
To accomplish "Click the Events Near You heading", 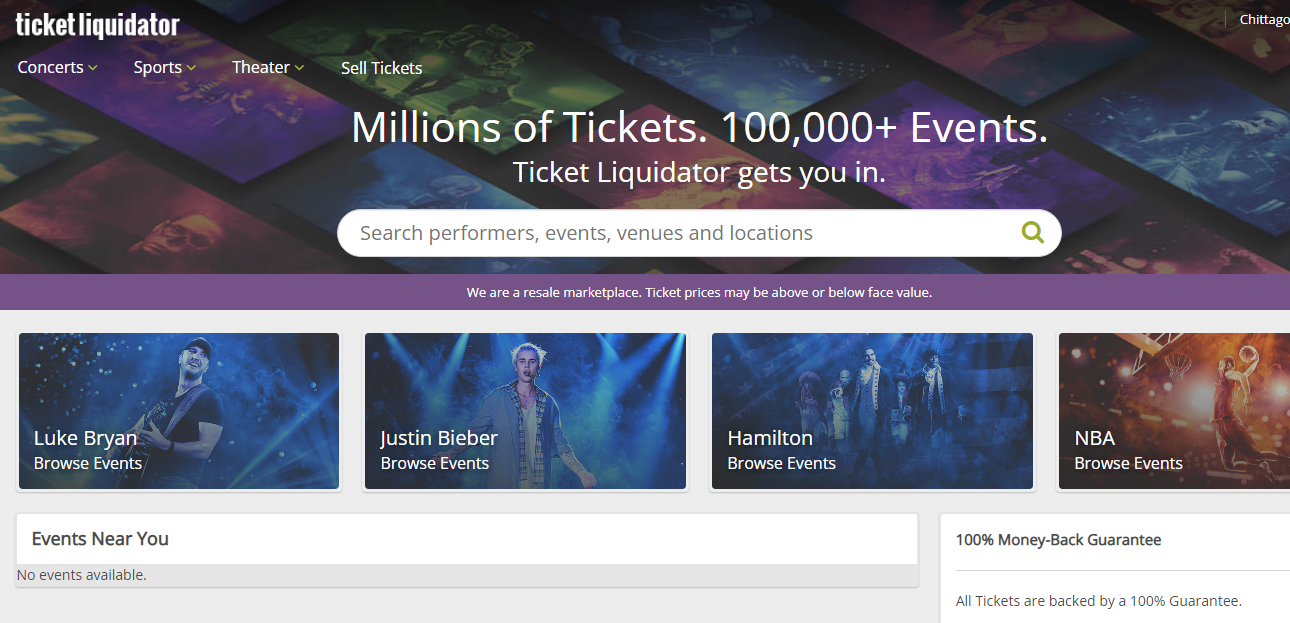I will tap(100, 538).
